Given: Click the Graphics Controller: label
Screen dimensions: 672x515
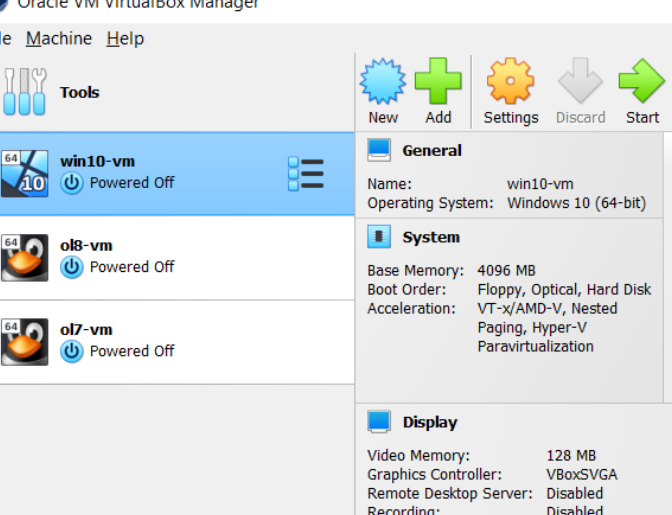Looking at the screenshot, I should point(434,474).
